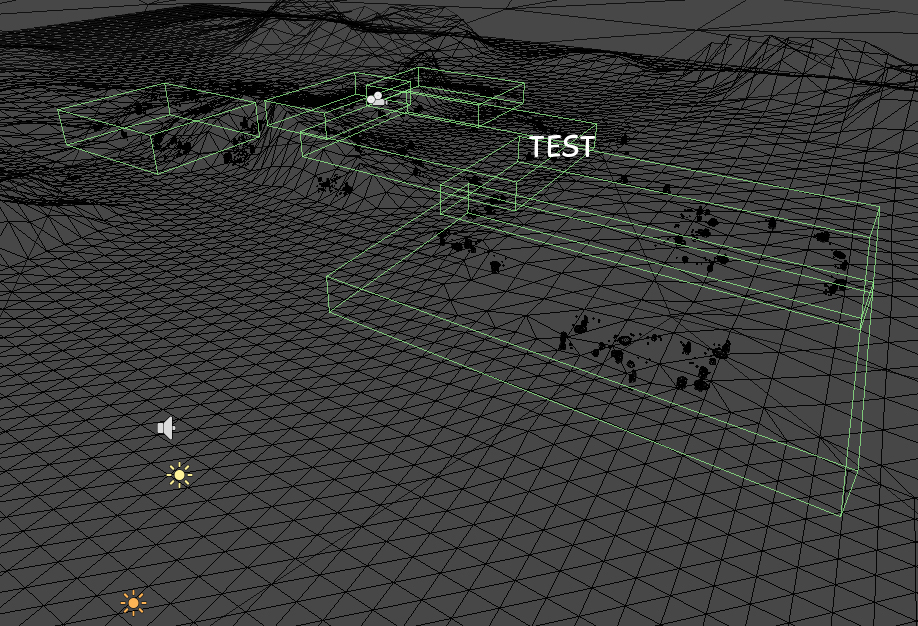
Task: Pick the upper light entity icon
Action: click(179, 476)
